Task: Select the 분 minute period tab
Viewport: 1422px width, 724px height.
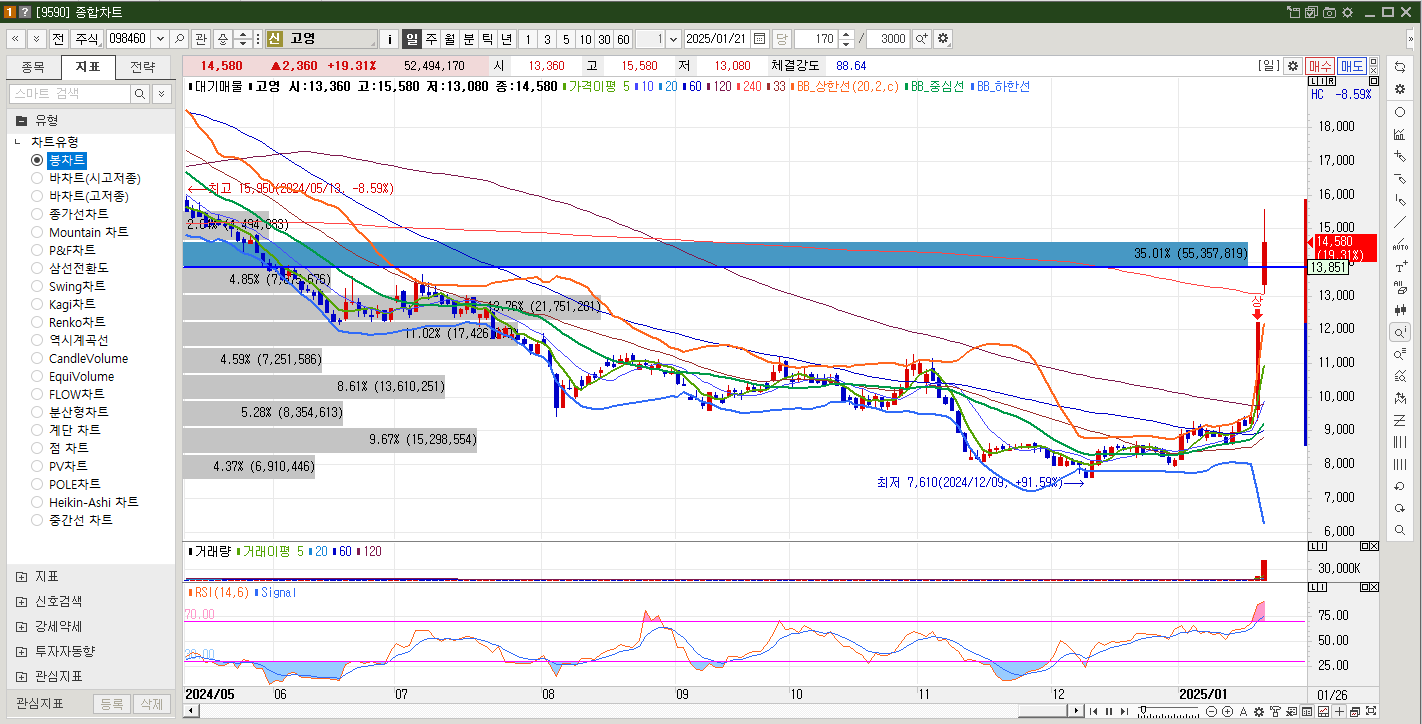Action: [x=468, y=39]
